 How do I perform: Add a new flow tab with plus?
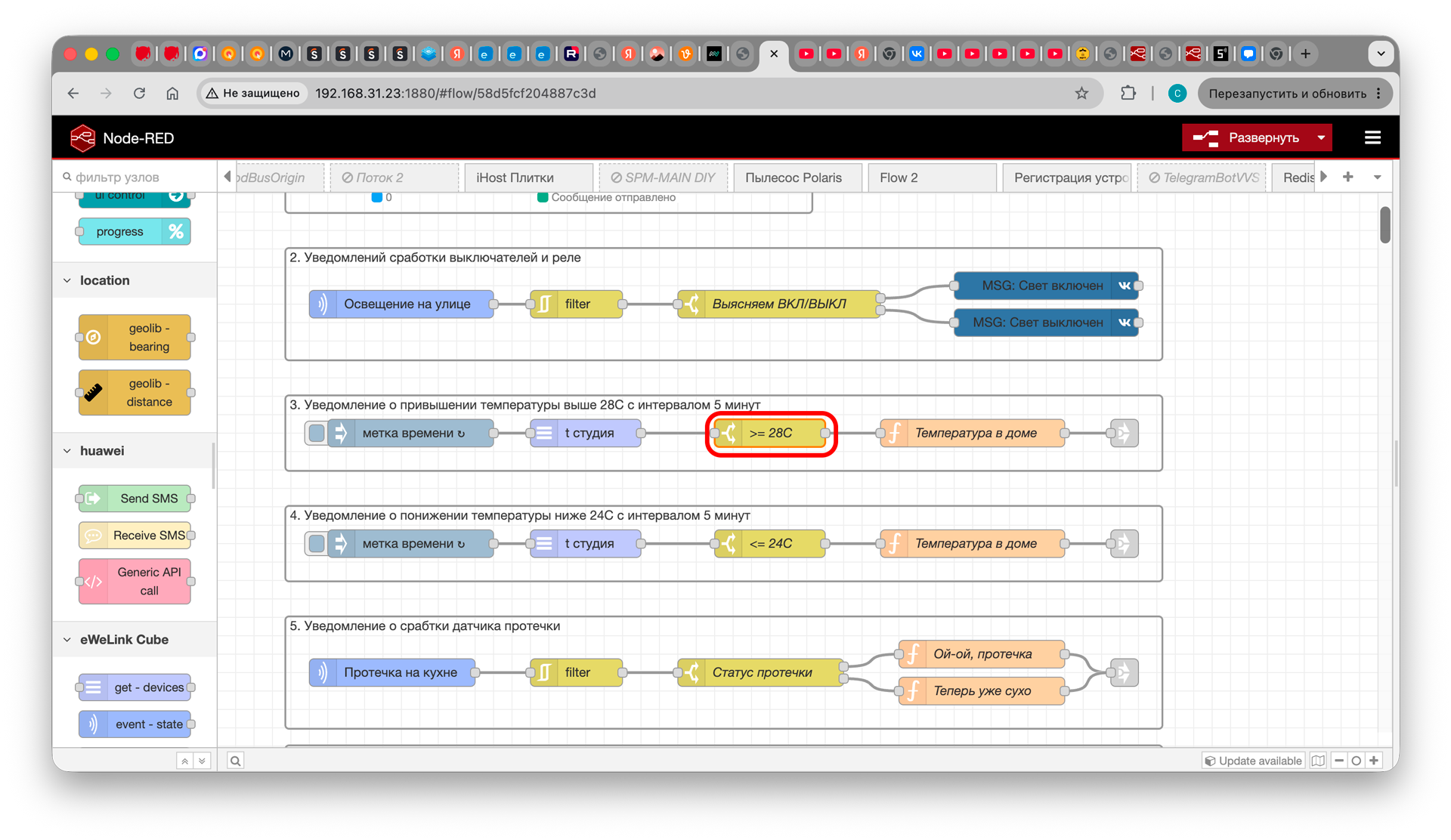(1348, 177)
